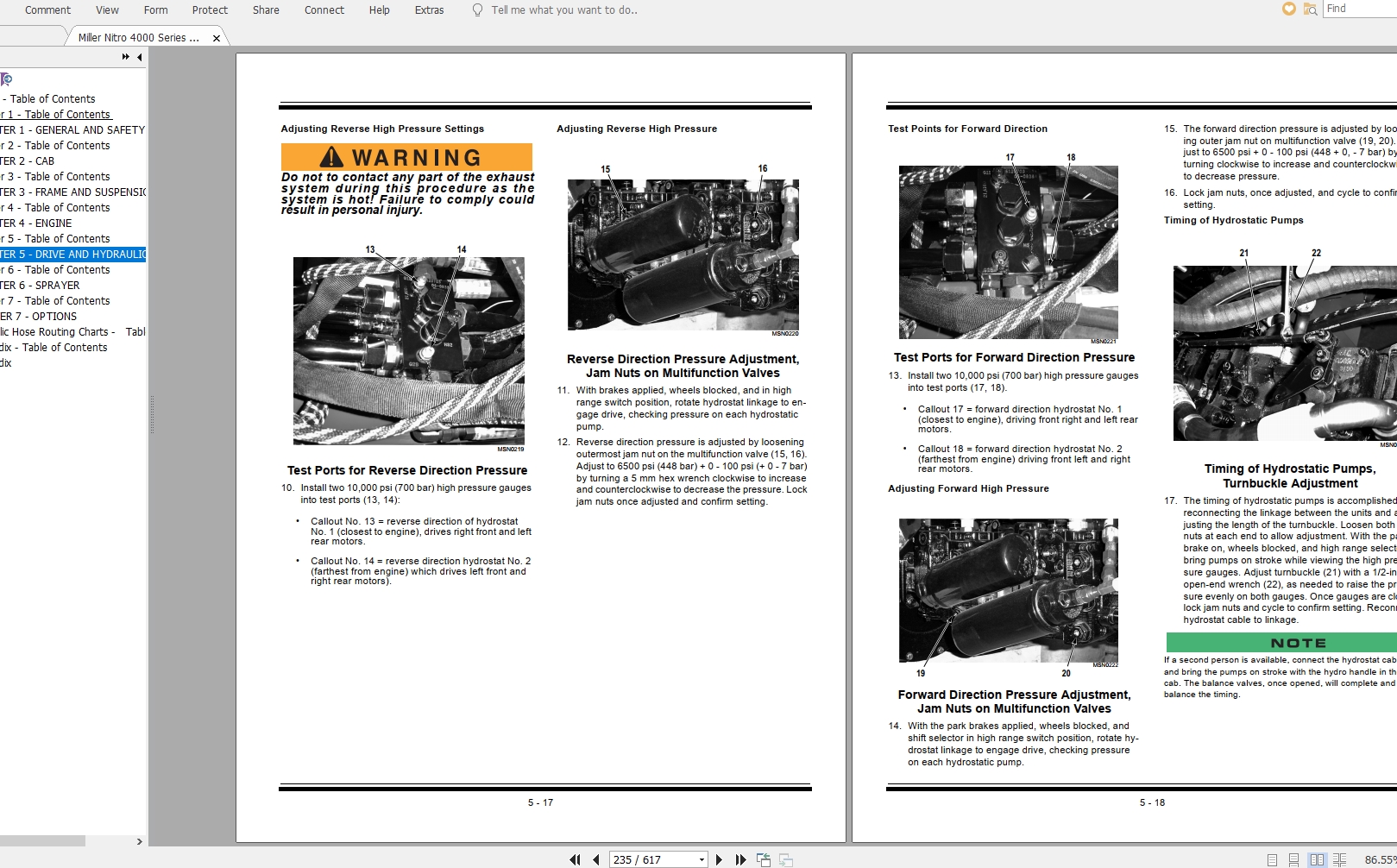Expand the bookmarks panel with the left chevron

140,56
